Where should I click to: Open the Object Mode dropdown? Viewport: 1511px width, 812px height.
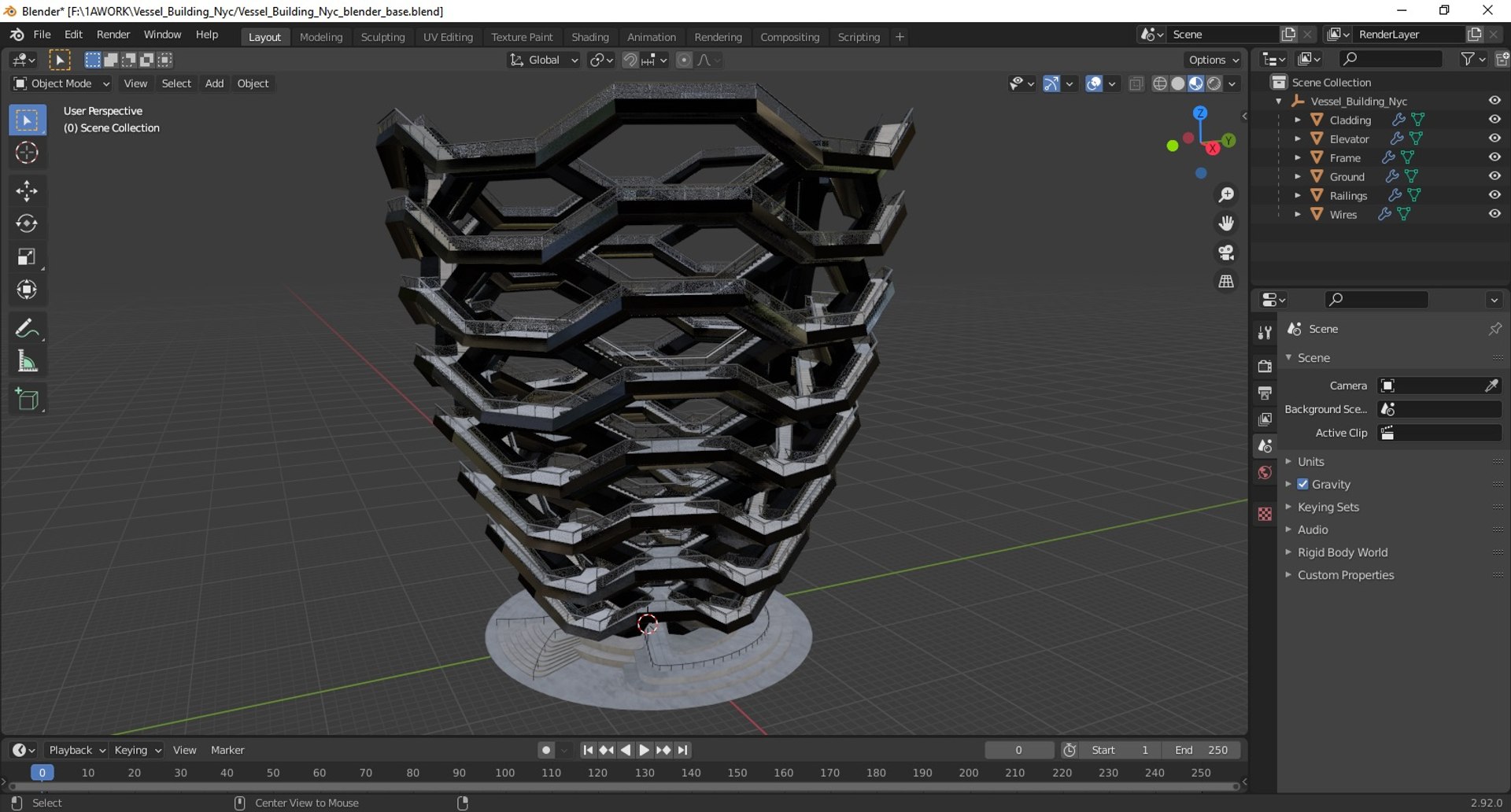coord(61,83)
